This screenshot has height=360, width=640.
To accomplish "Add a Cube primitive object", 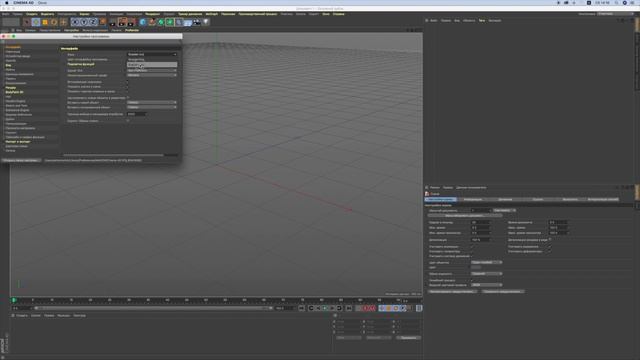I will 142,22.
